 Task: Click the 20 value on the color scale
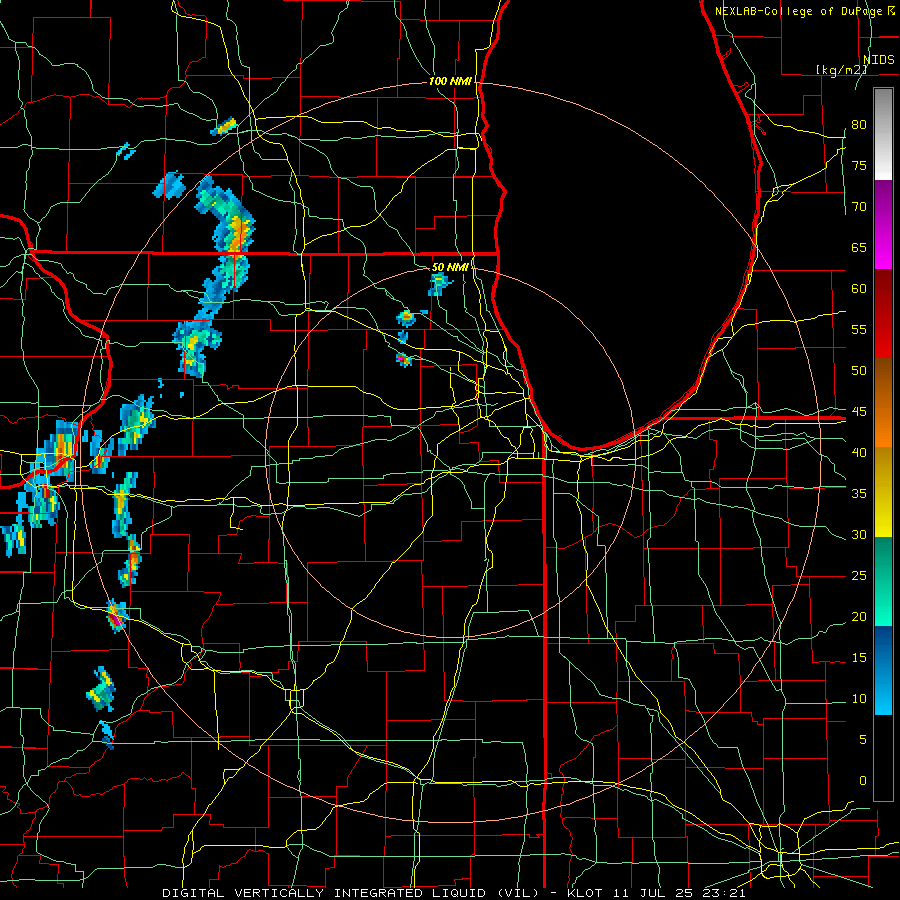859,616
